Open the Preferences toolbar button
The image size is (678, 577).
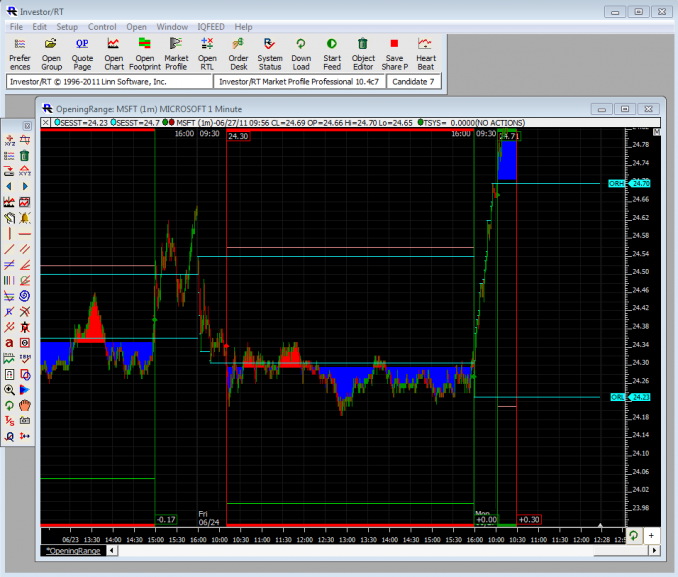(20, 54)
